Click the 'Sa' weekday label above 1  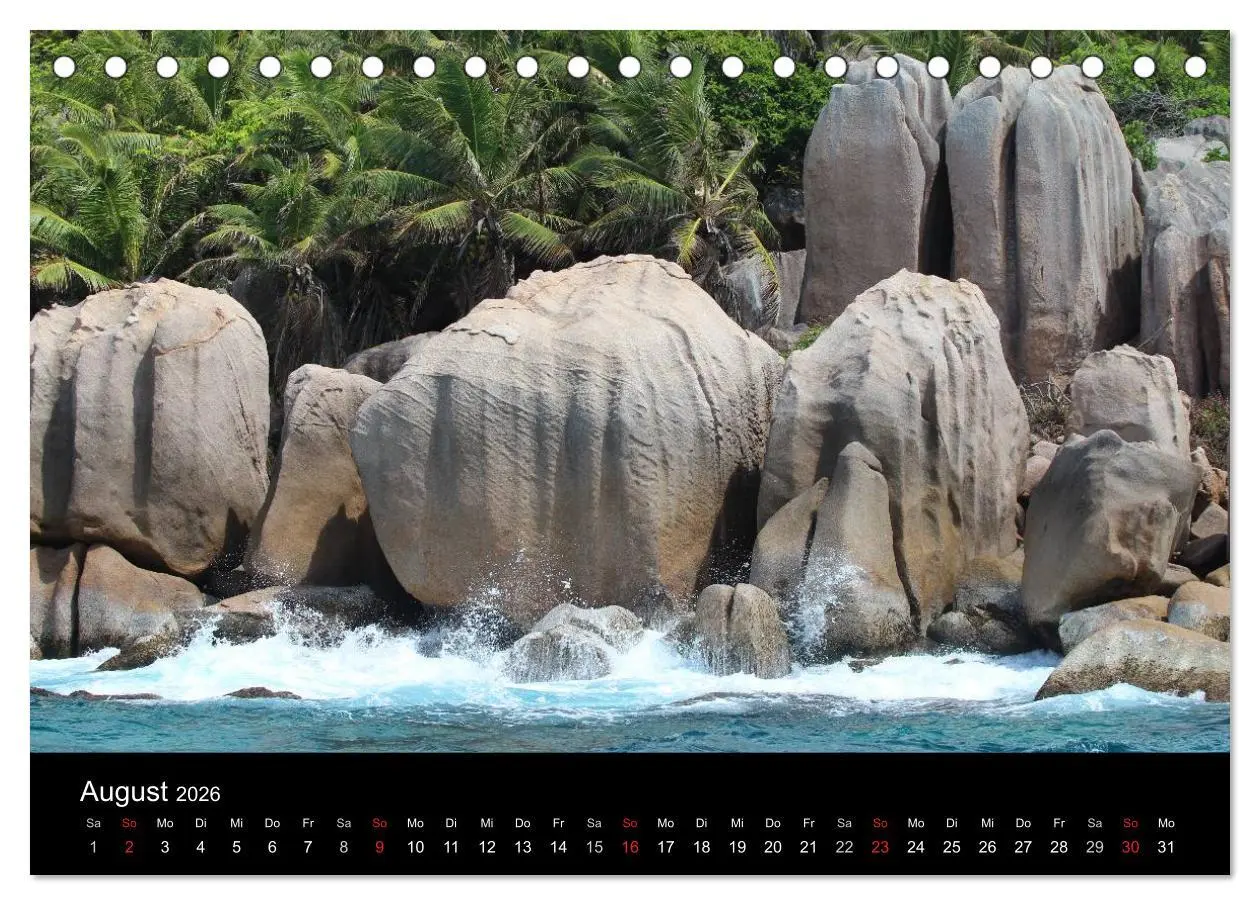click(94, 823)
